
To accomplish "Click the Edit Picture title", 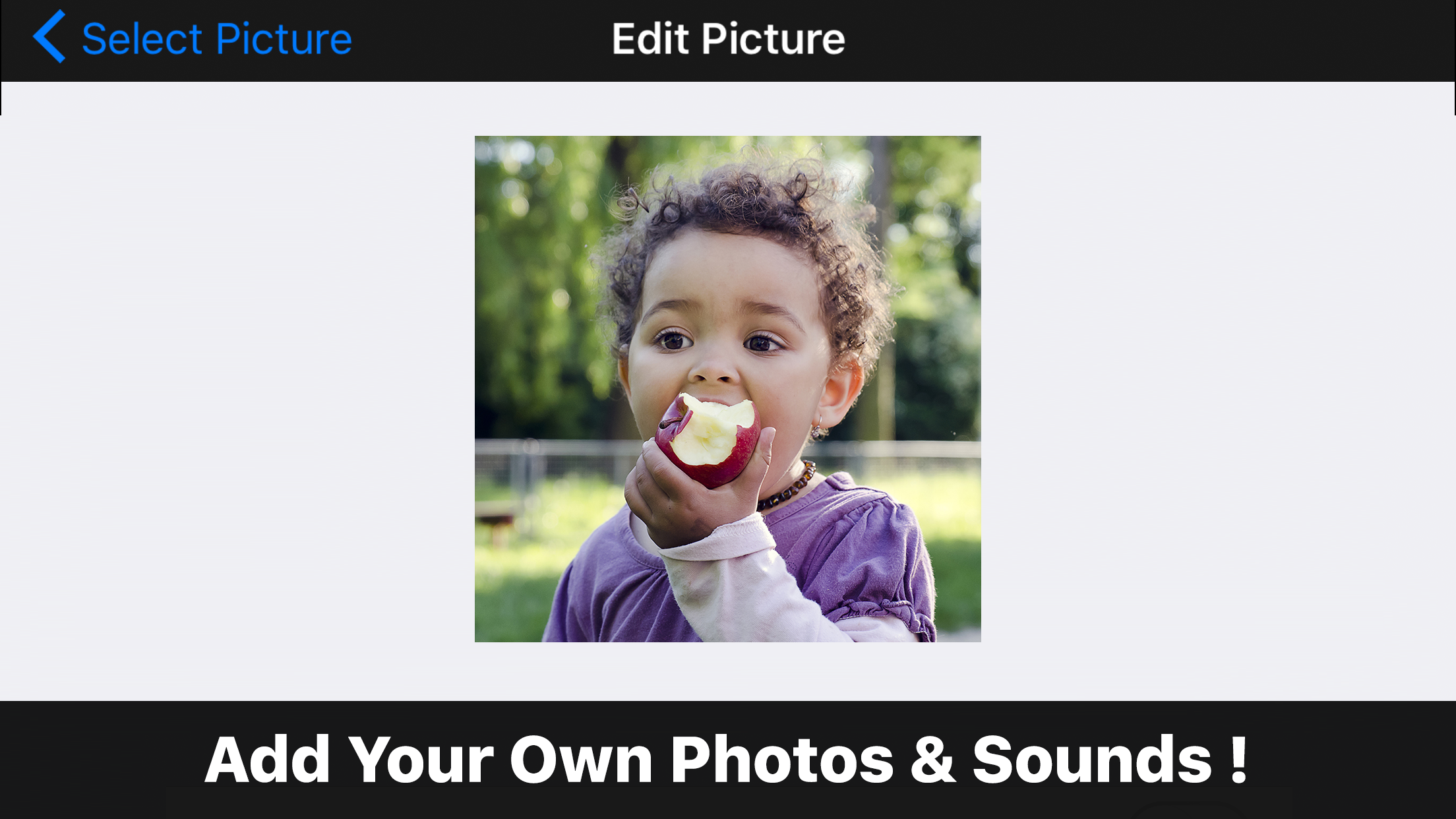I will coord(728,38).
